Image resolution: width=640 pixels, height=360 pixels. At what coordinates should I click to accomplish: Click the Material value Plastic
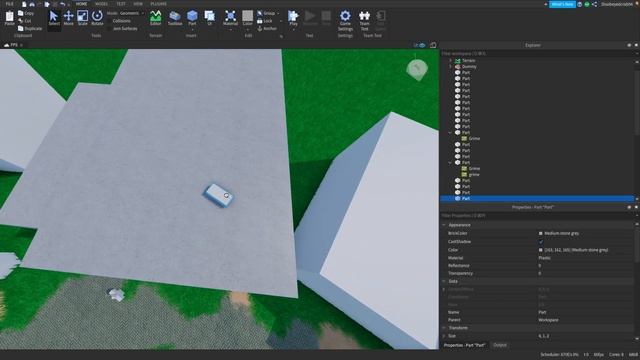[544, 258]
